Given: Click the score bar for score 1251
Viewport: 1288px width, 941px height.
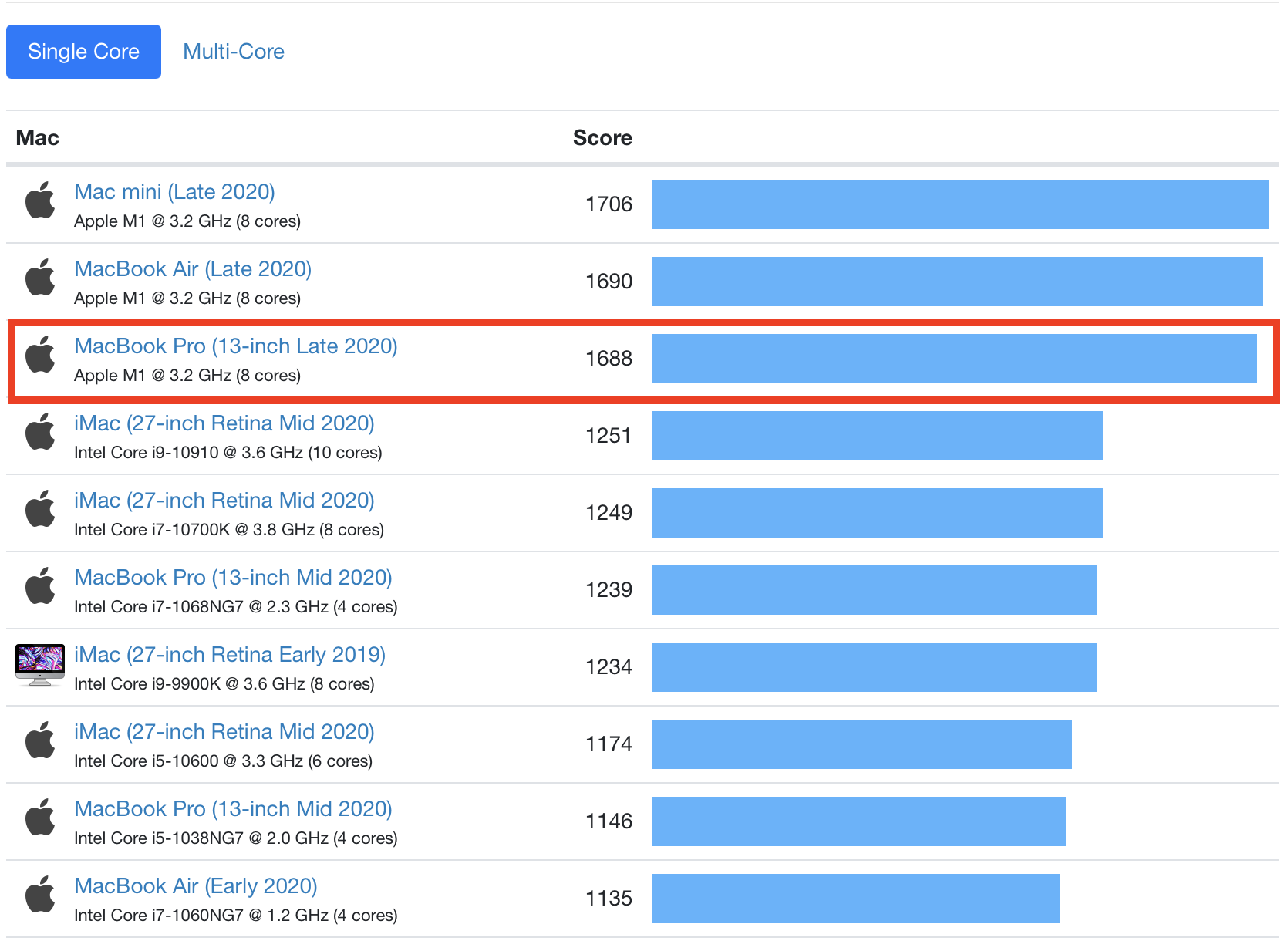Looking at the screenshot, I should (877, 436).
